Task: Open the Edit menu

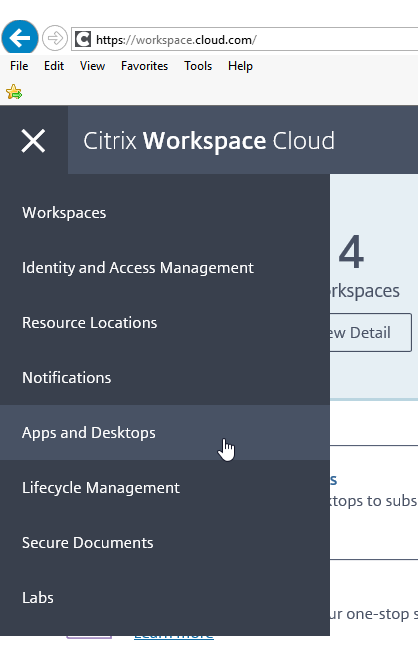Action: coord(54,66)
